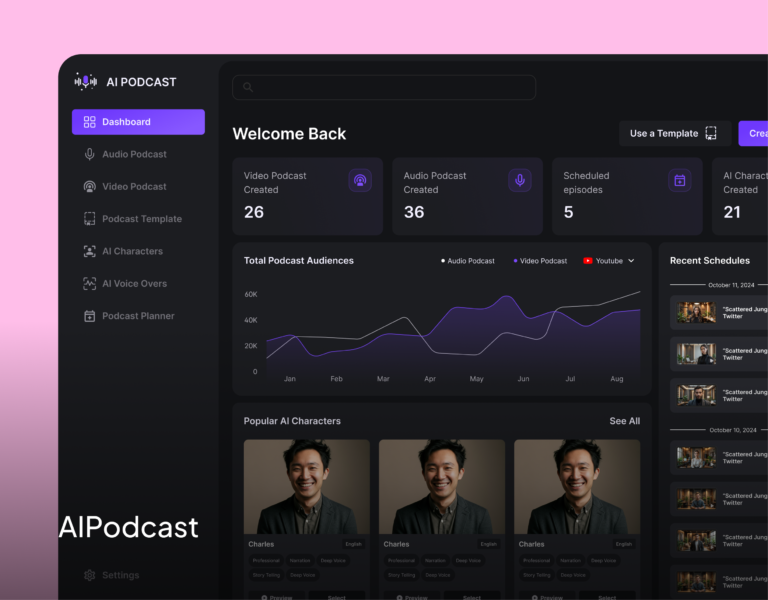This screenshot has width=768, height=600.
Task: Click the "October 10, 2024" date divider
Action: [733, 430]
